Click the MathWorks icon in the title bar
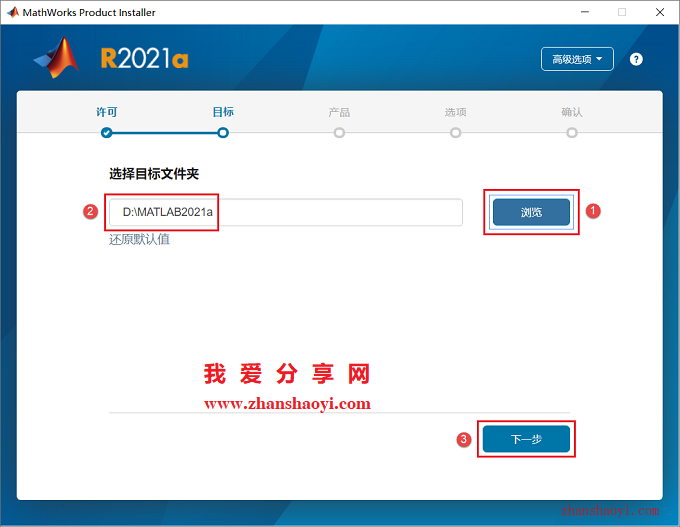Viewport: 680px width, 527px height. point(13,12)
